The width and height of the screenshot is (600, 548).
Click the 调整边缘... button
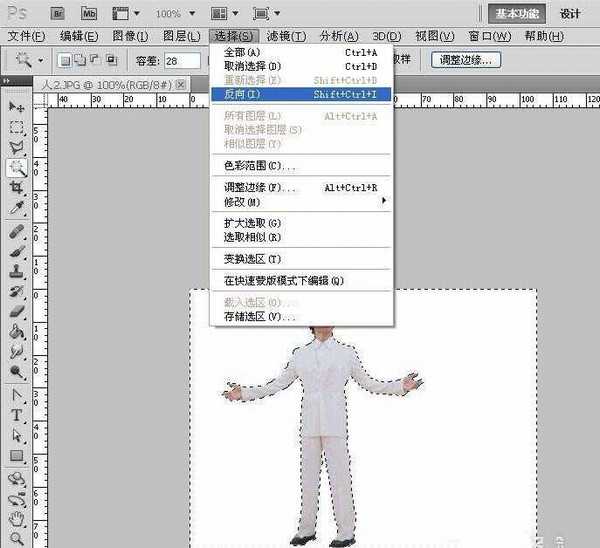pos(467,59)
